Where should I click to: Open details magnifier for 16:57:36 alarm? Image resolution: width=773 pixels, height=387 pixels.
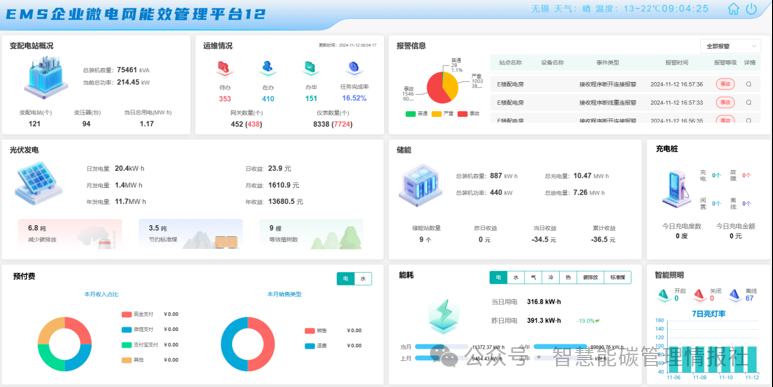pos(749,84)
